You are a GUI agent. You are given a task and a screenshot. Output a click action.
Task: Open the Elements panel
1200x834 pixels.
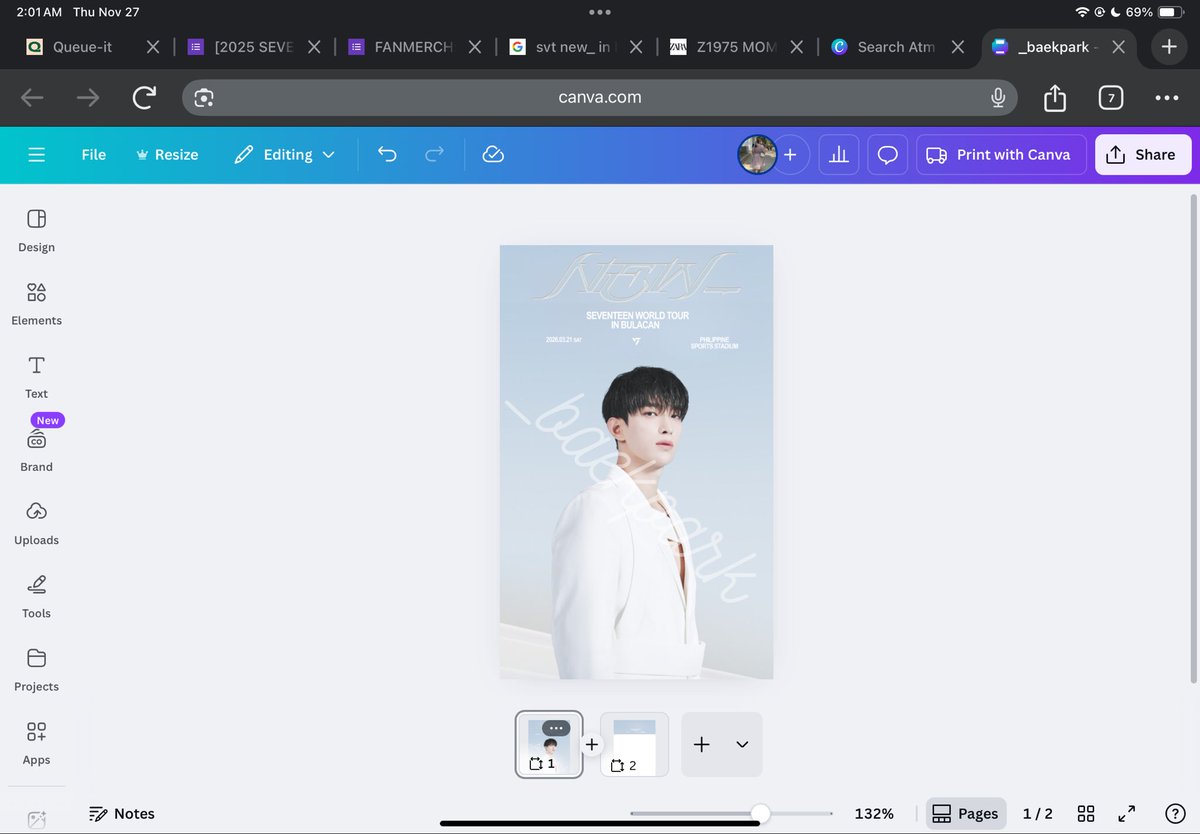[36, 303]
